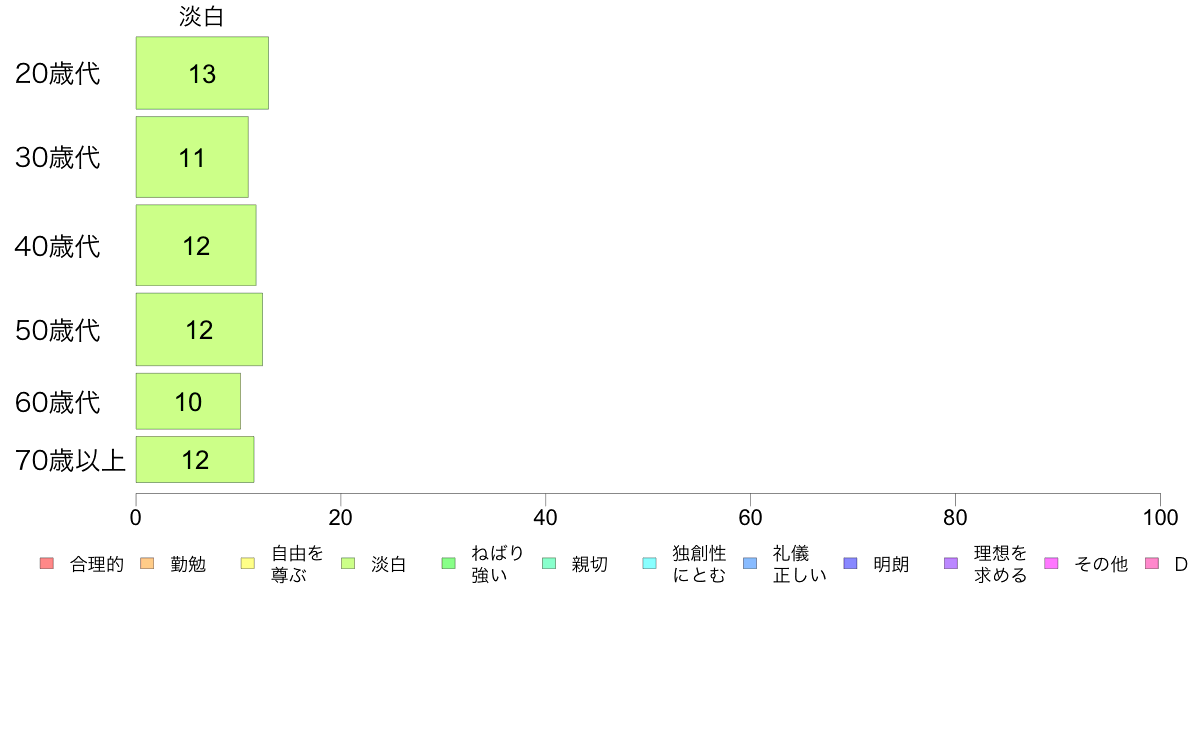Toggle the 礼儀正しい blue legend swatch
Image resolution: width=1188 pixels, height=736 pixels.
click(750, 563)
